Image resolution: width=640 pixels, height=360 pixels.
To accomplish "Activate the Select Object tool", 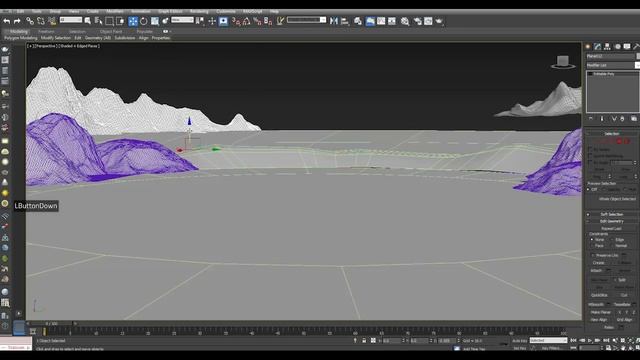I will coord(87,21).
